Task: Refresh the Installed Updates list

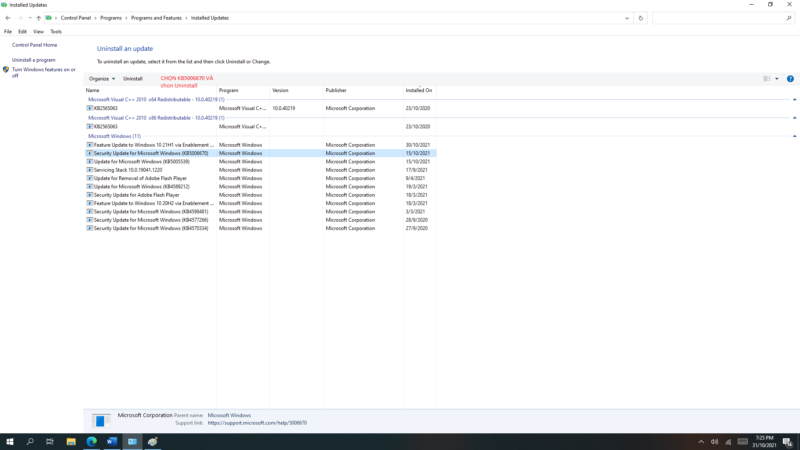Action: click(x=641, y=18)
